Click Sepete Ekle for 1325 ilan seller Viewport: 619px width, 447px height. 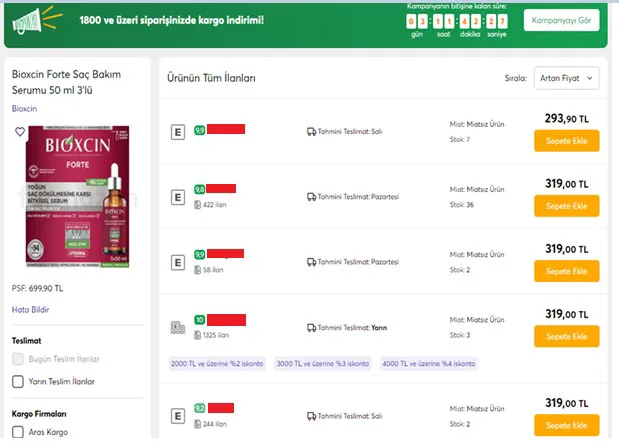click(566, 336)
